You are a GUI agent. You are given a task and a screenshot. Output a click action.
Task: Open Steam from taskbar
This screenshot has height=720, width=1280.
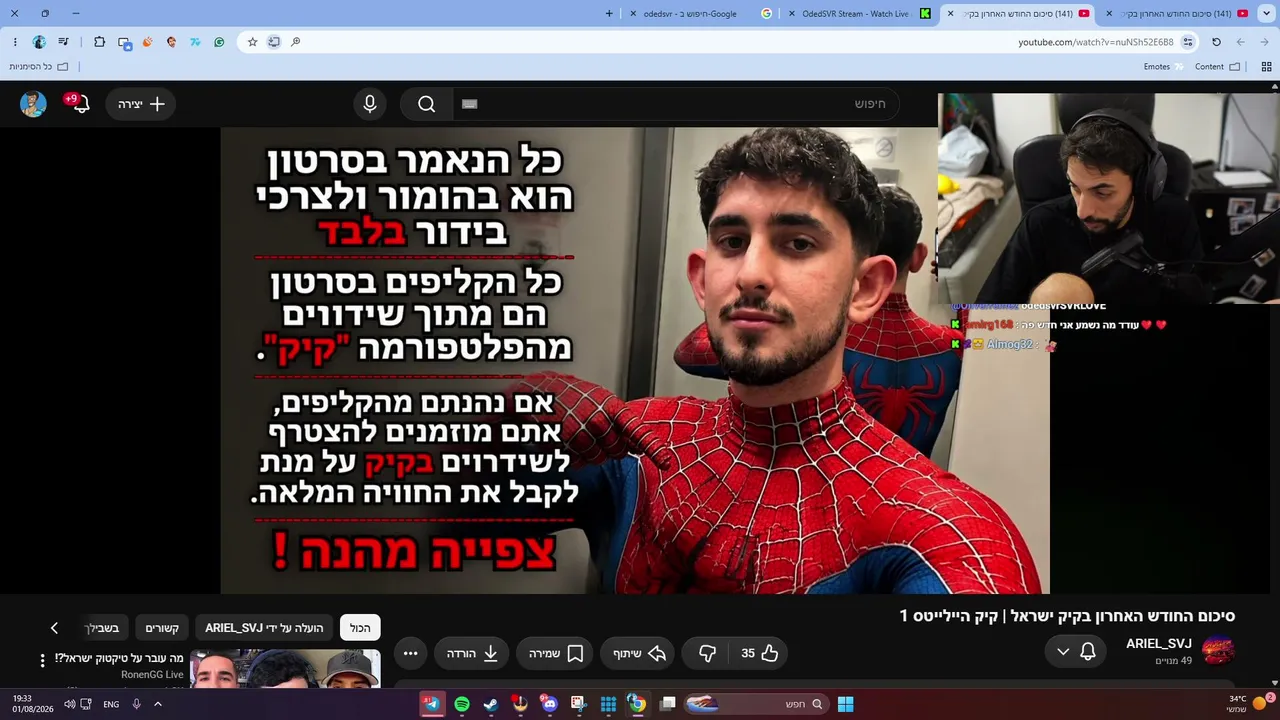click(490, 704)
